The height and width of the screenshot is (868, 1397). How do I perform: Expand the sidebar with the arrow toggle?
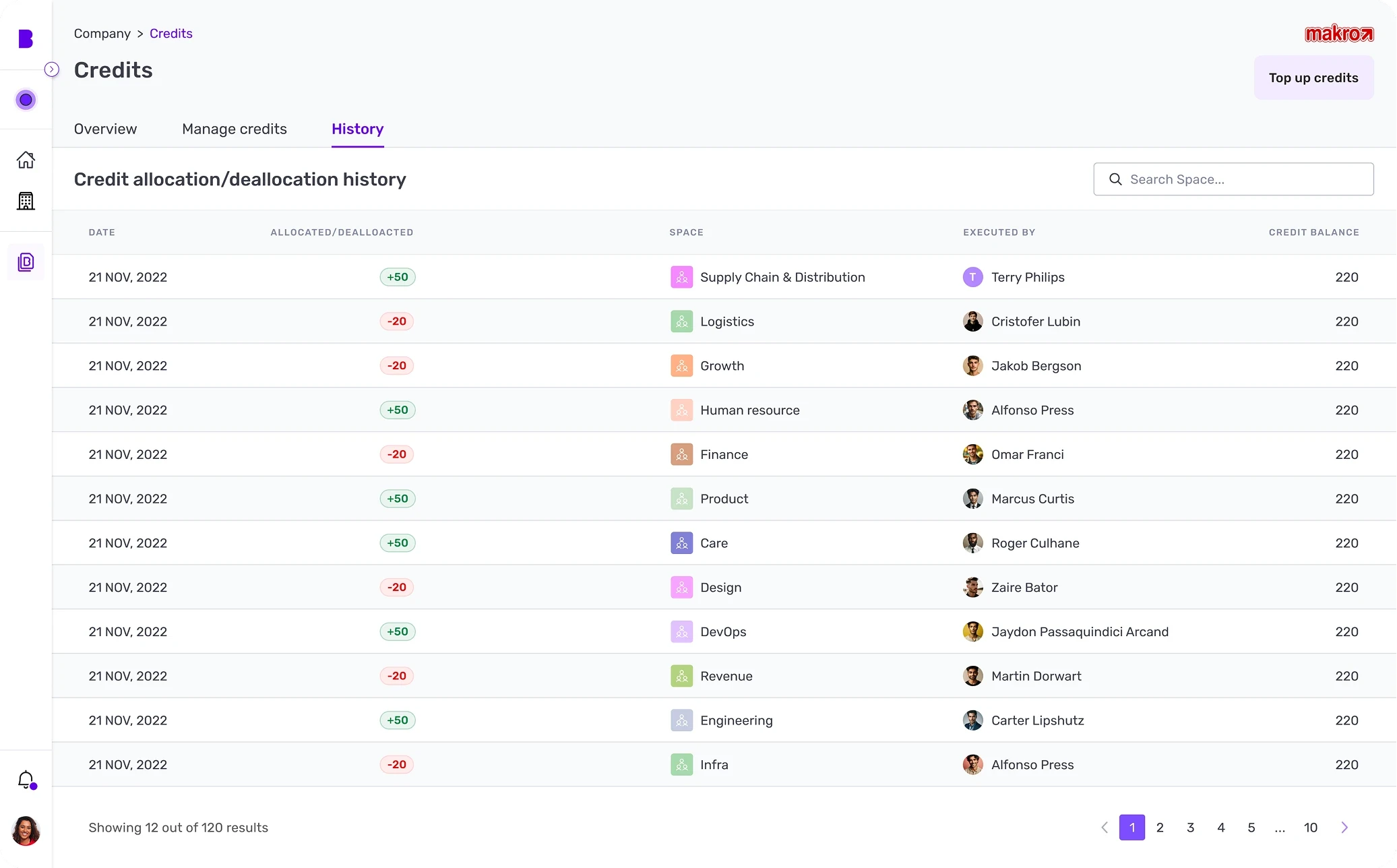(x=52, y=69)
